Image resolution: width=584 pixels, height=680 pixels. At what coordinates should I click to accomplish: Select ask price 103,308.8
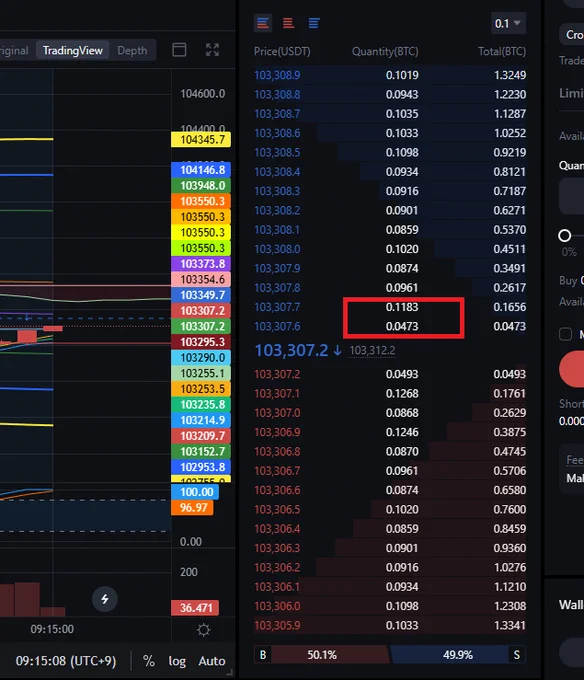click(277, 95)
